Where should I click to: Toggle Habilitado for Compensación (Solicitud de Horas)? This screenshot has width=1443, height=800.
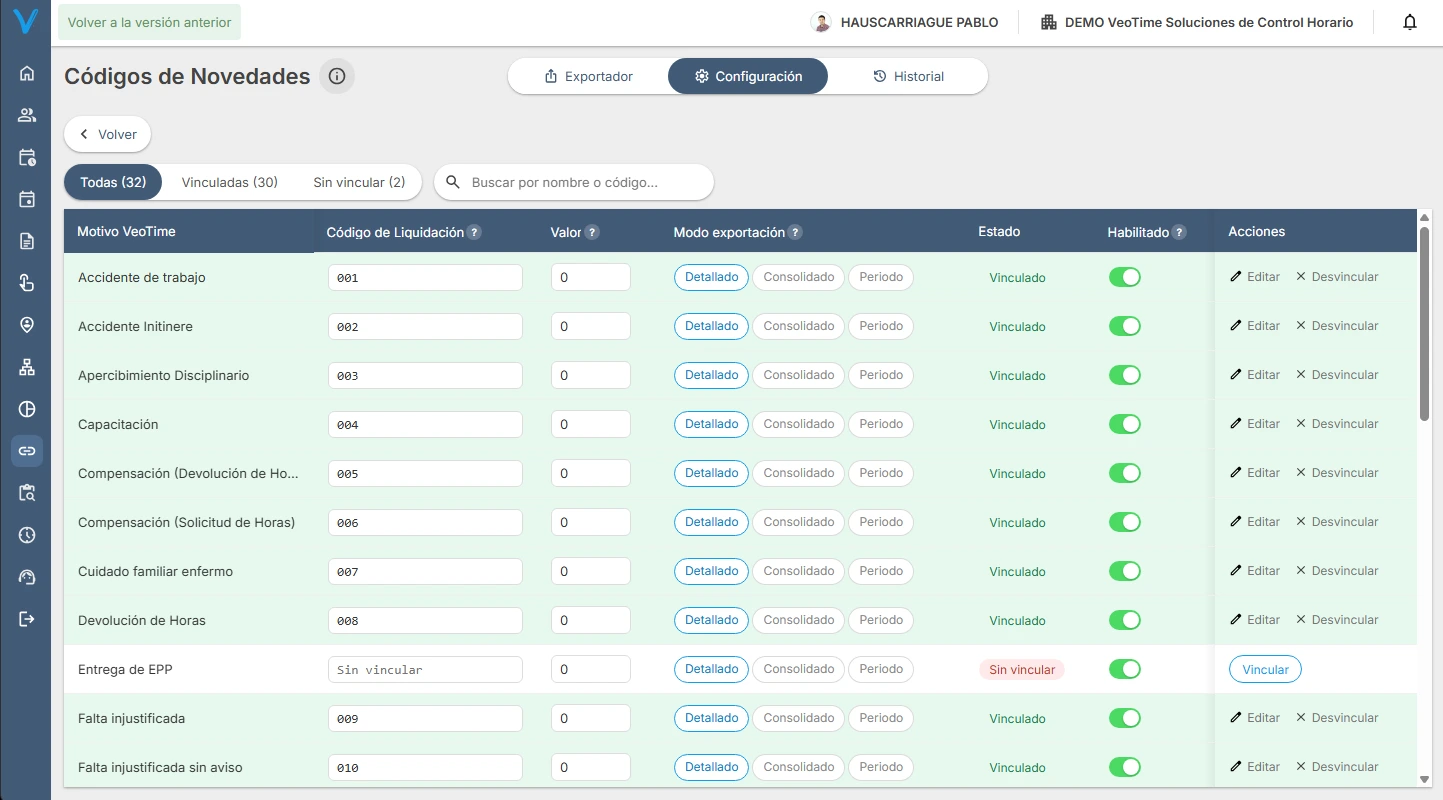1125,522
